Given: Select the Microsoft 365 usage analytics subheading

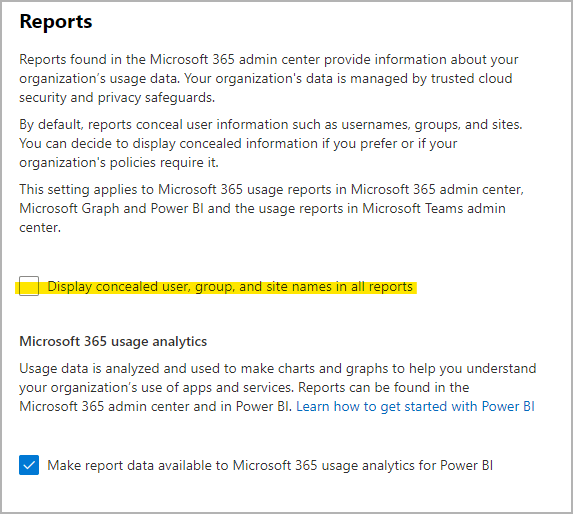Looking at the screenshot, I should 113,341.
